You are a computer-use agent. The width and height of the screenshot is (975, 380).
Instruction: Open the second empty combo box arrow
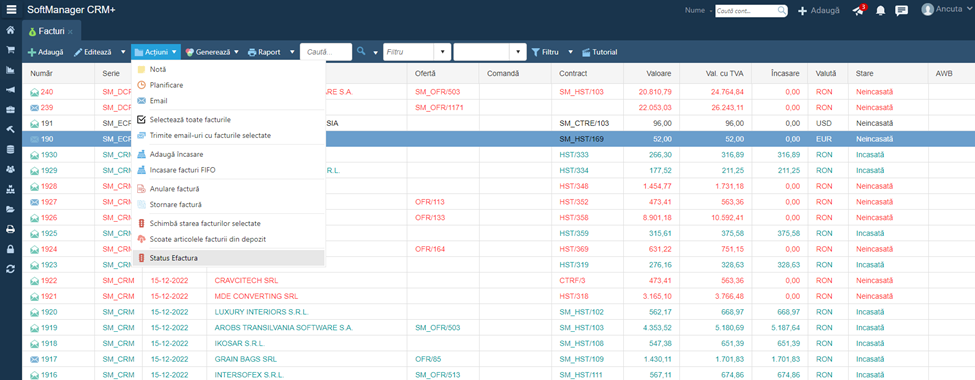click(x=519, y=52)
